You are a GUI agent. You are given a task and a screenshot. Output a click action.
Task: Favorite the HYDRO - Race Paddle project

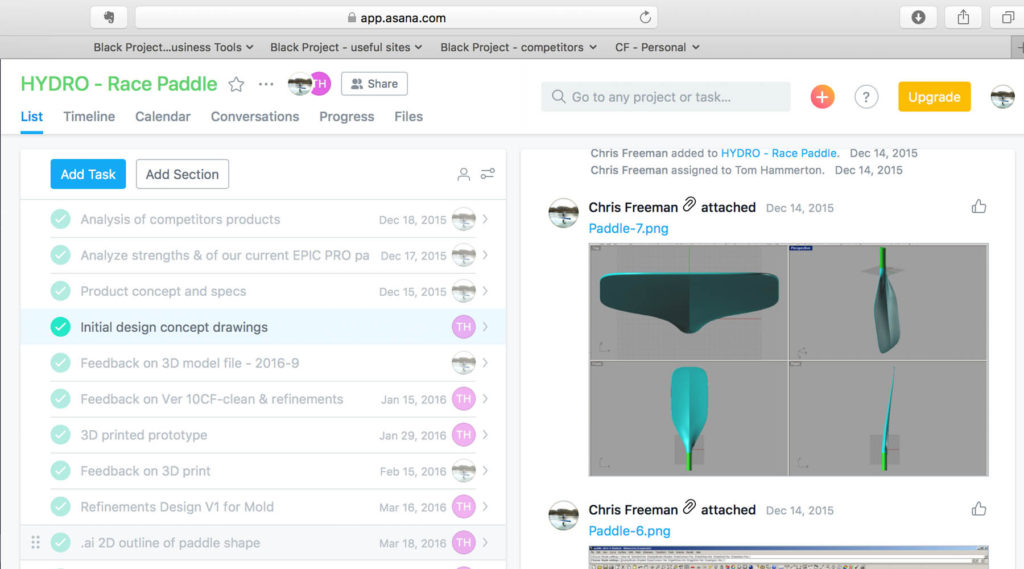(236, 84)
